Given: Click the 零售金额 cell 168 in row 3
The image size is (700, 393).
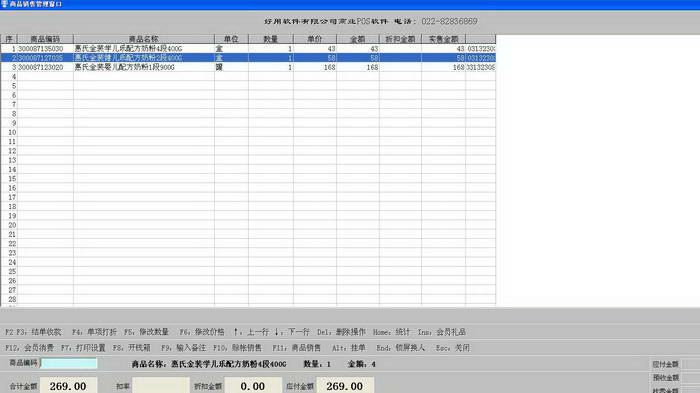Looking at the screenshot, I should point(443,67).
